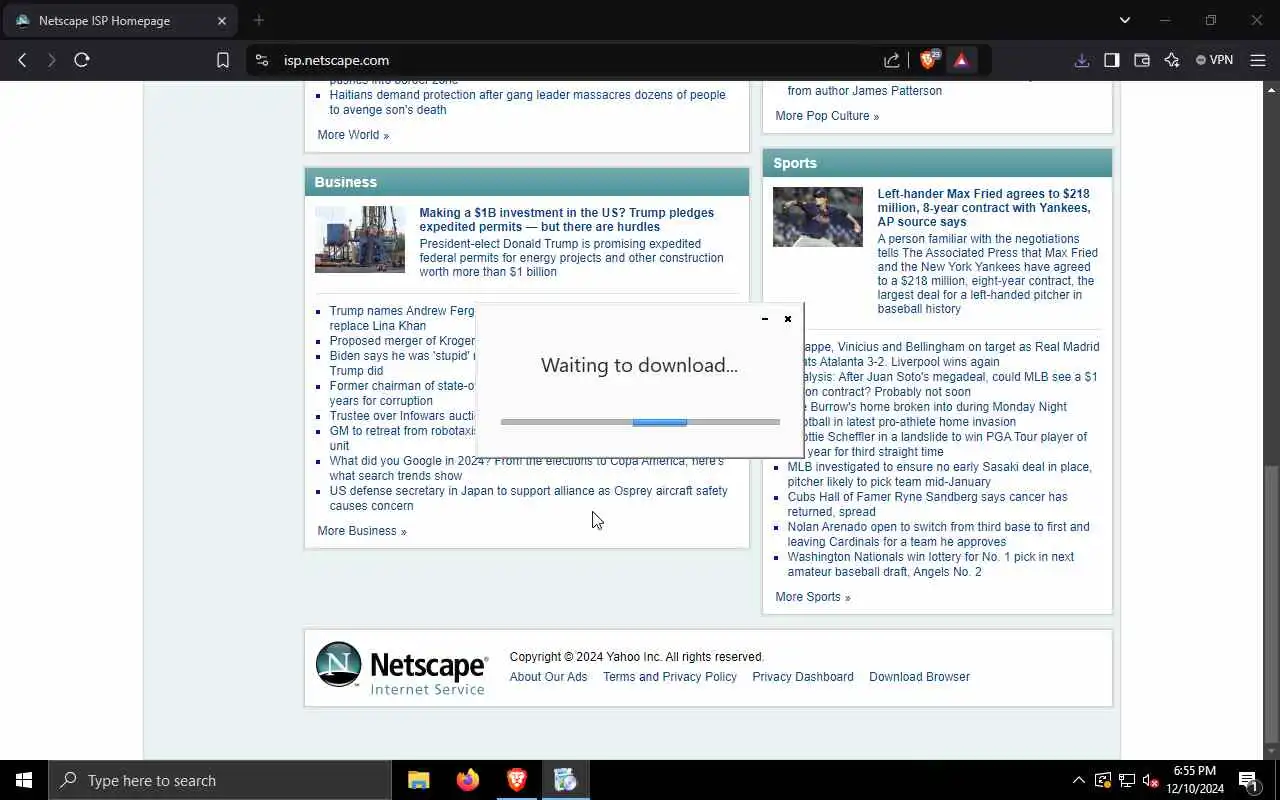The height and width of the screenshot is (800, 1280).
Task: Minimize the Waiting to download dialog
Action: coord(765,319)
